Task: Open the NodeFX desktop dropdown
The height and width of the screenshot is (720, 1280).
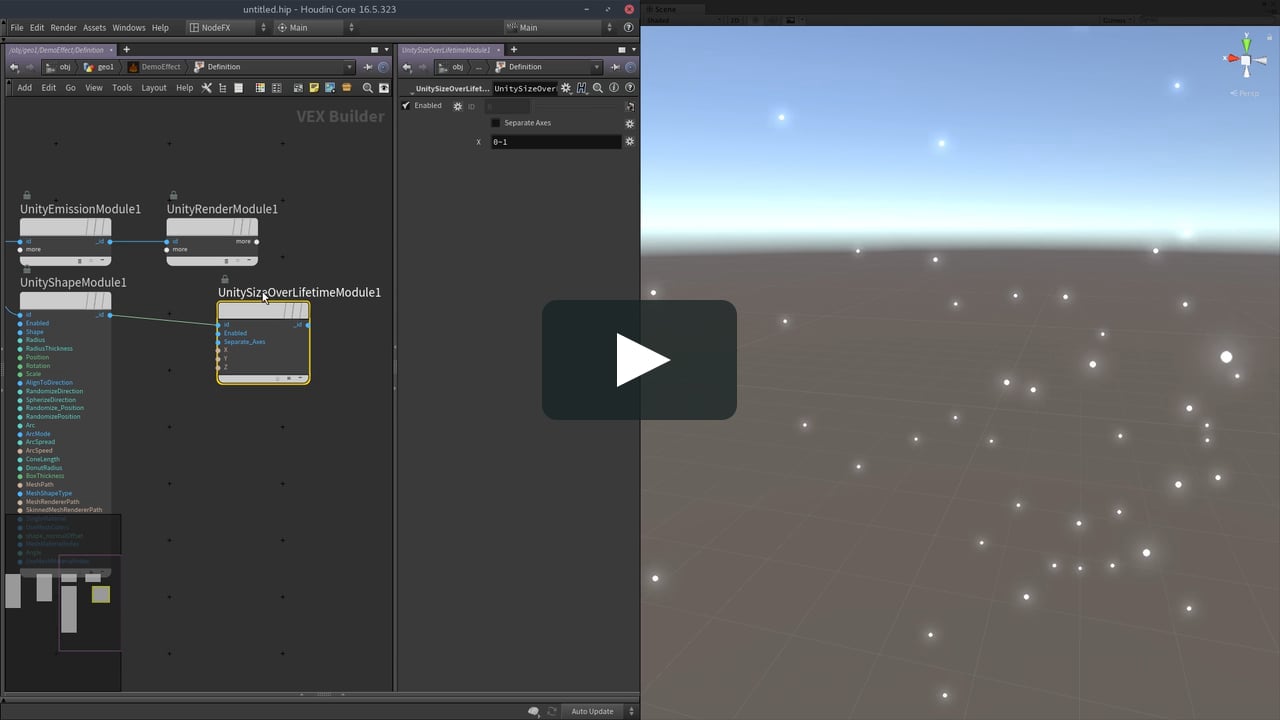Action: 229,28
